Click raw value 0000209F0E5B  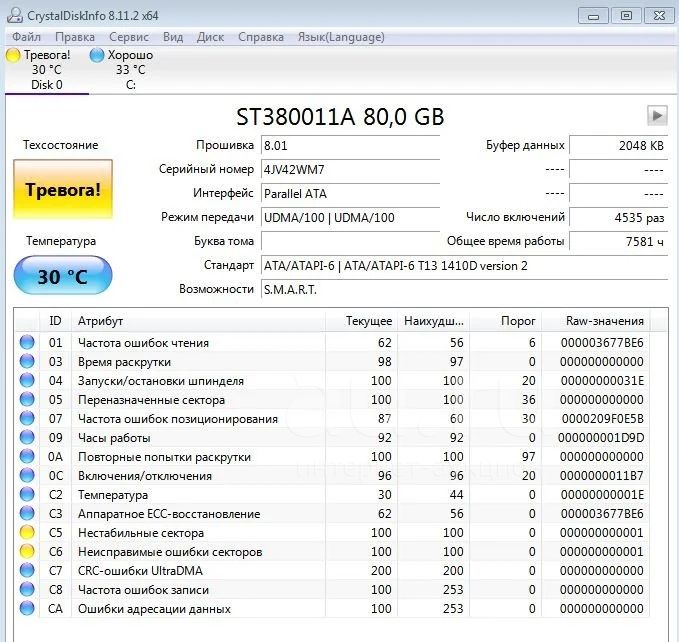[603, 419]
